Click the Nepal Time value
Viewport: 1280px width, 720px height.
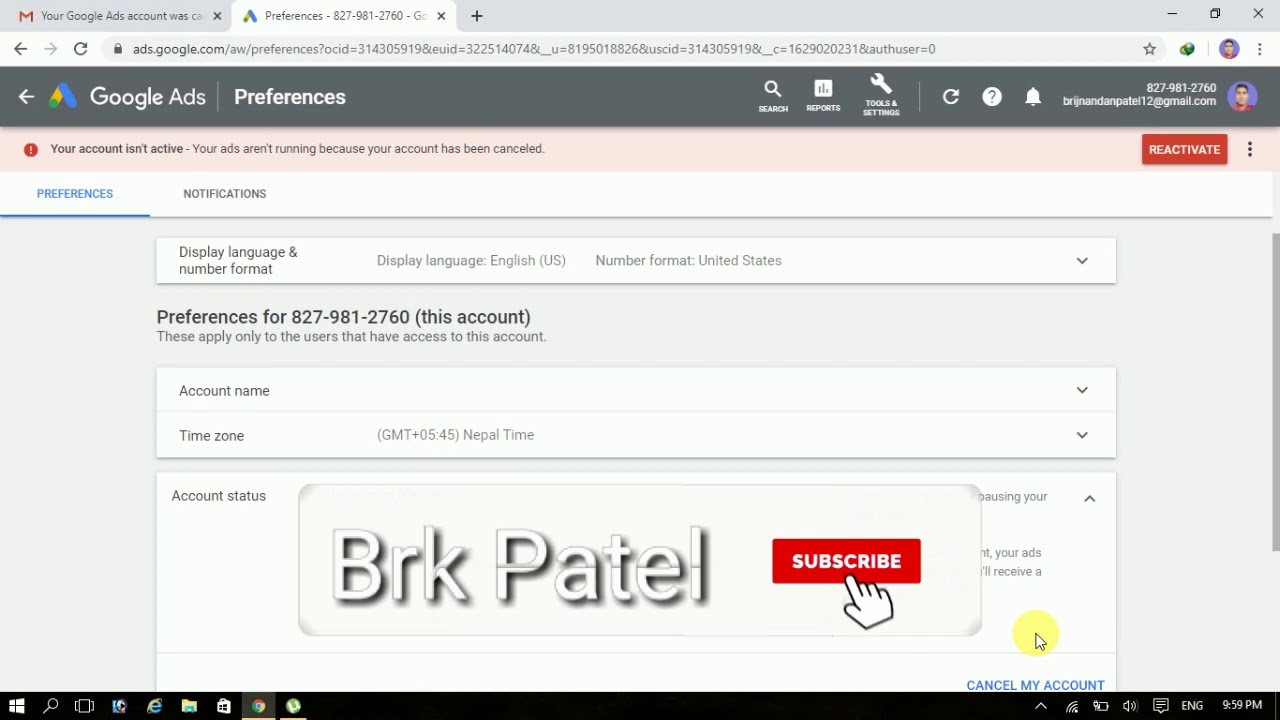[x=455, y=435]
